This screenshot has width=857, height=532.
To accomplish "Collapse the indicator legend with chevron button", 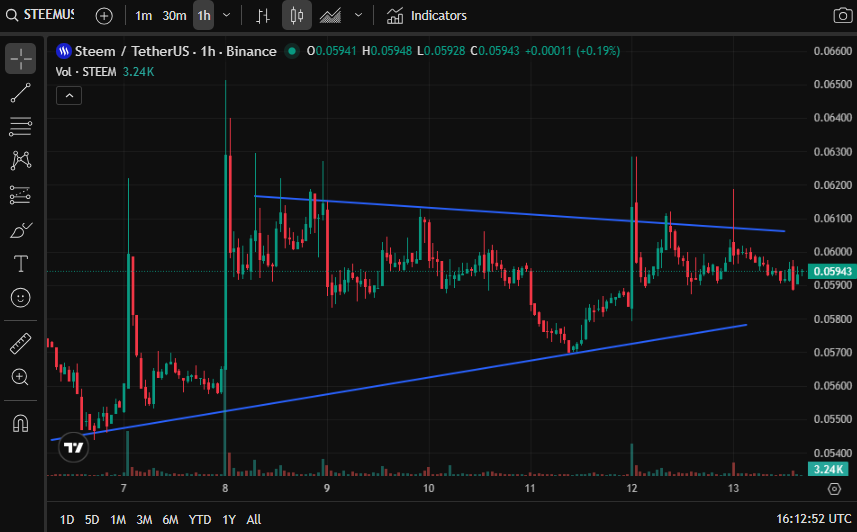I will (69, 96).
